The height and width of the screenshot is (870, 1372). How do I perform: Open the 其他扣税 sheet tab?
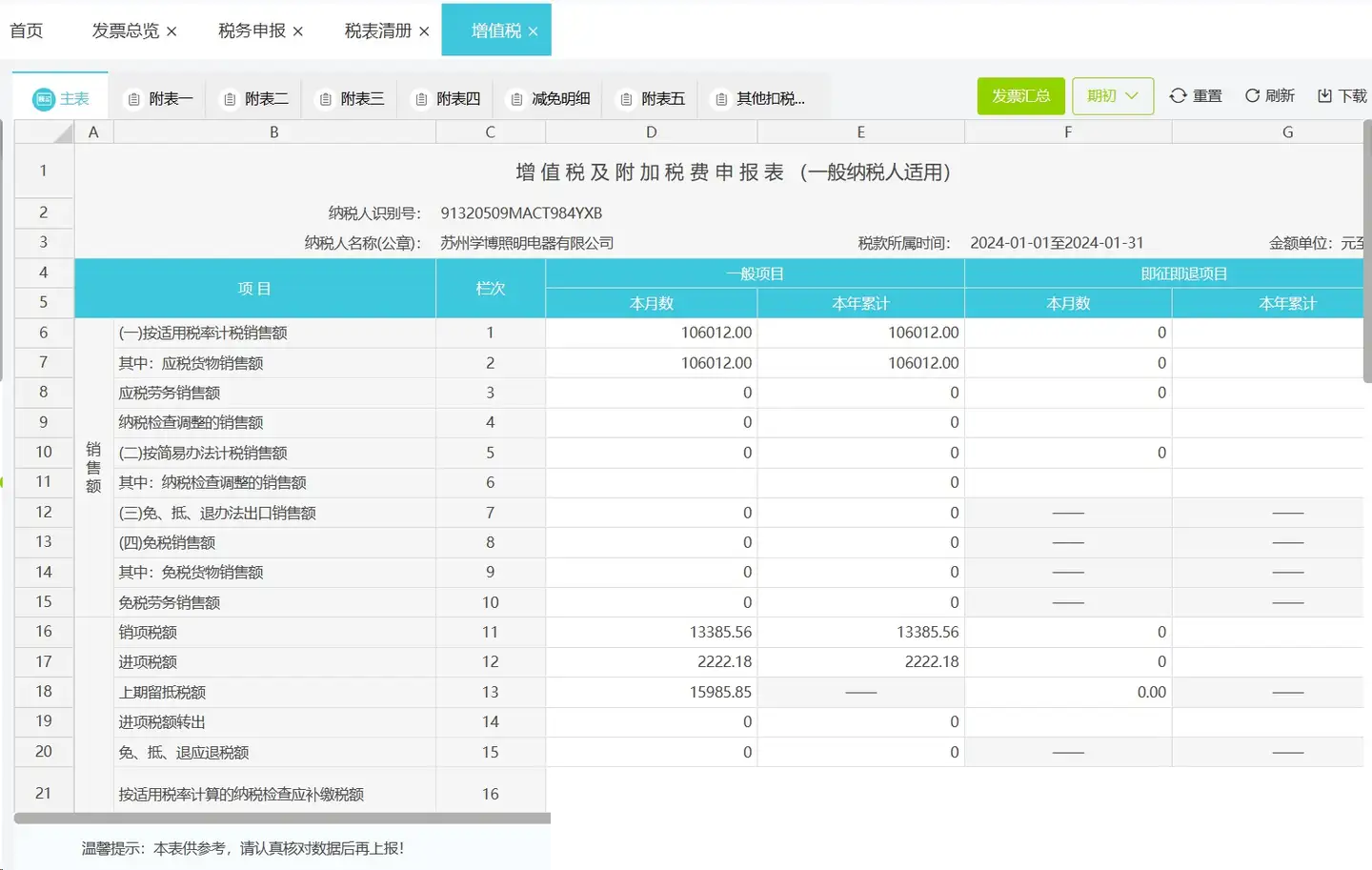760,98
